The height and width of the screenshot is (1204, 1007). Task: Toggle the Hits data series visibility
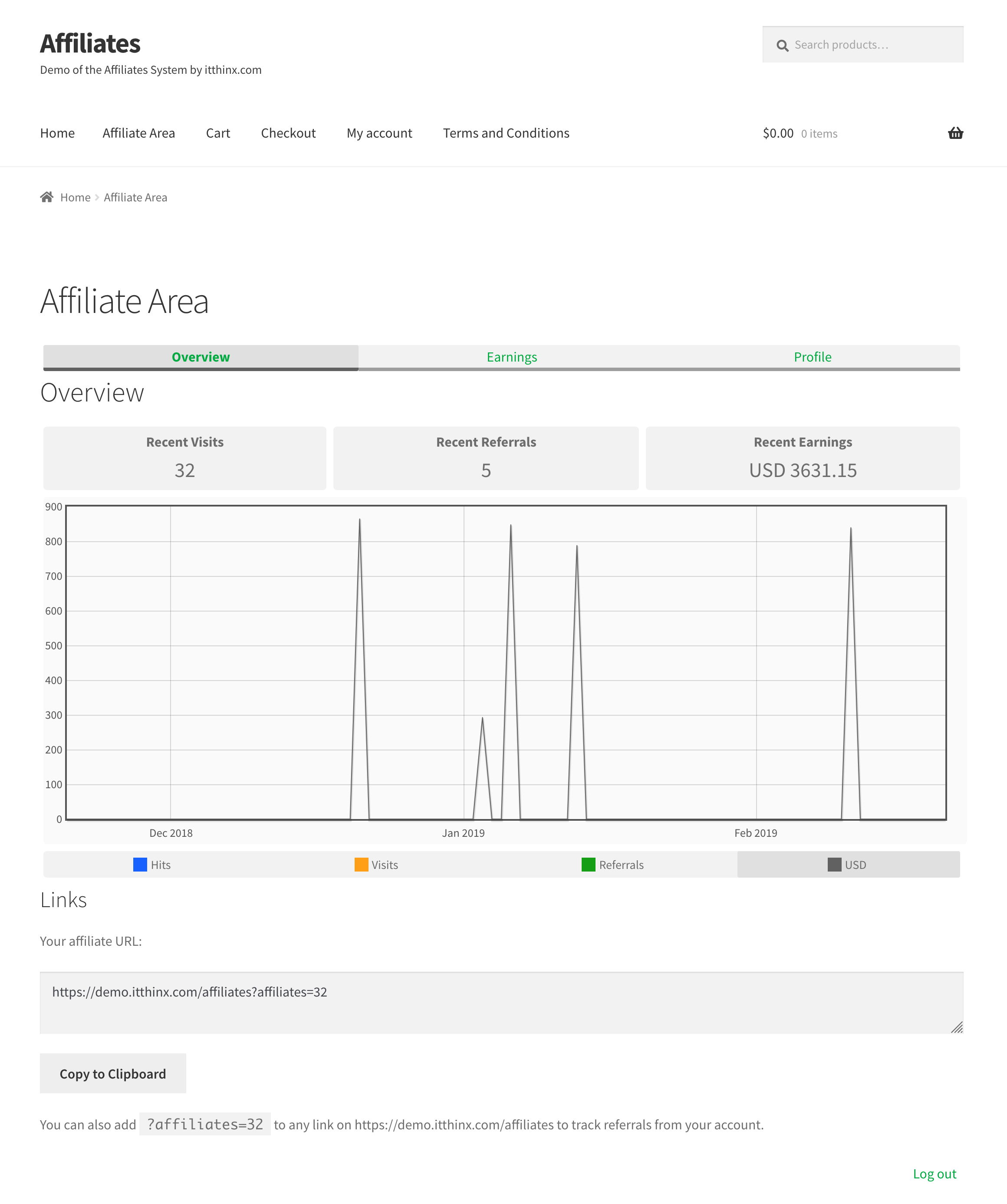152,864
